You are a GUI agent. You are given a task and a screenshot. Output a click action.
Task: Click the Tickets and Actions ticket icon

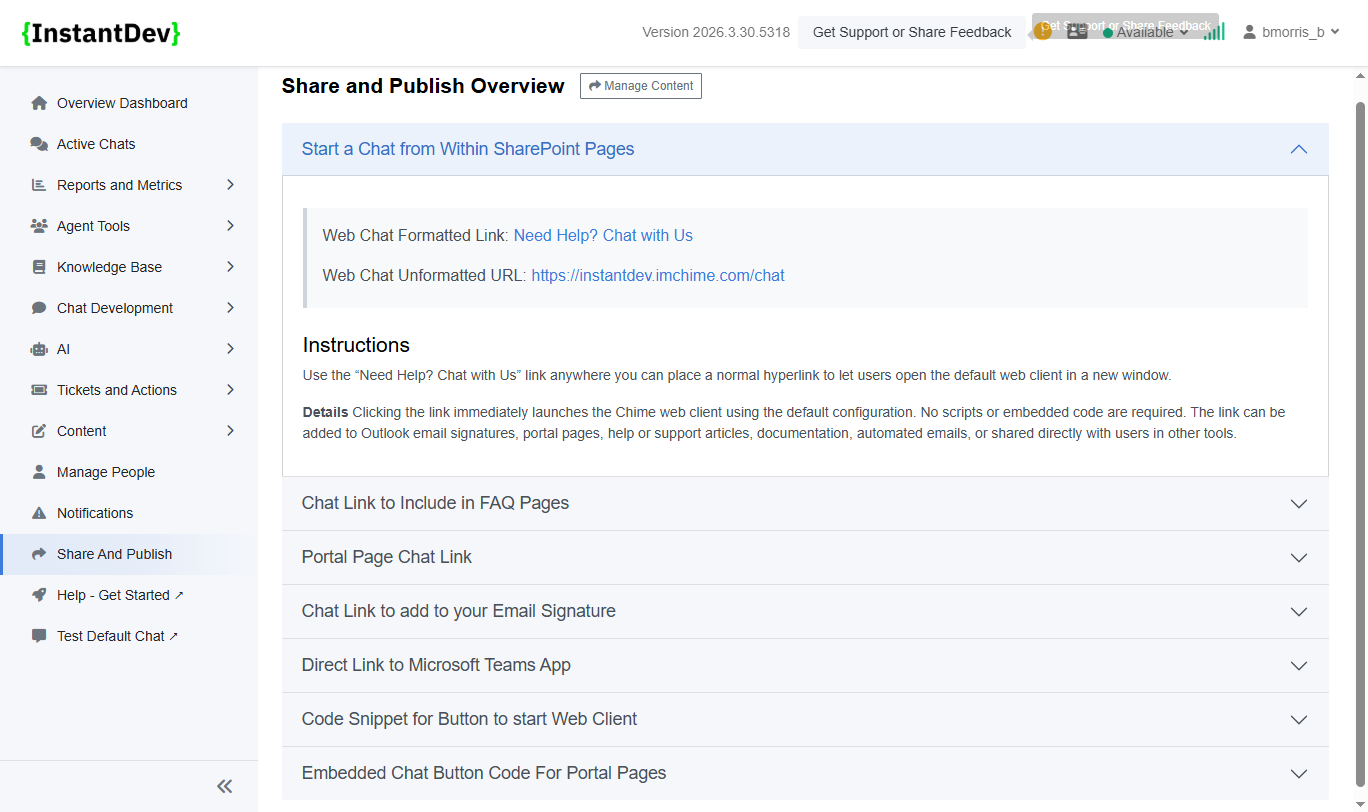point(39,390)
